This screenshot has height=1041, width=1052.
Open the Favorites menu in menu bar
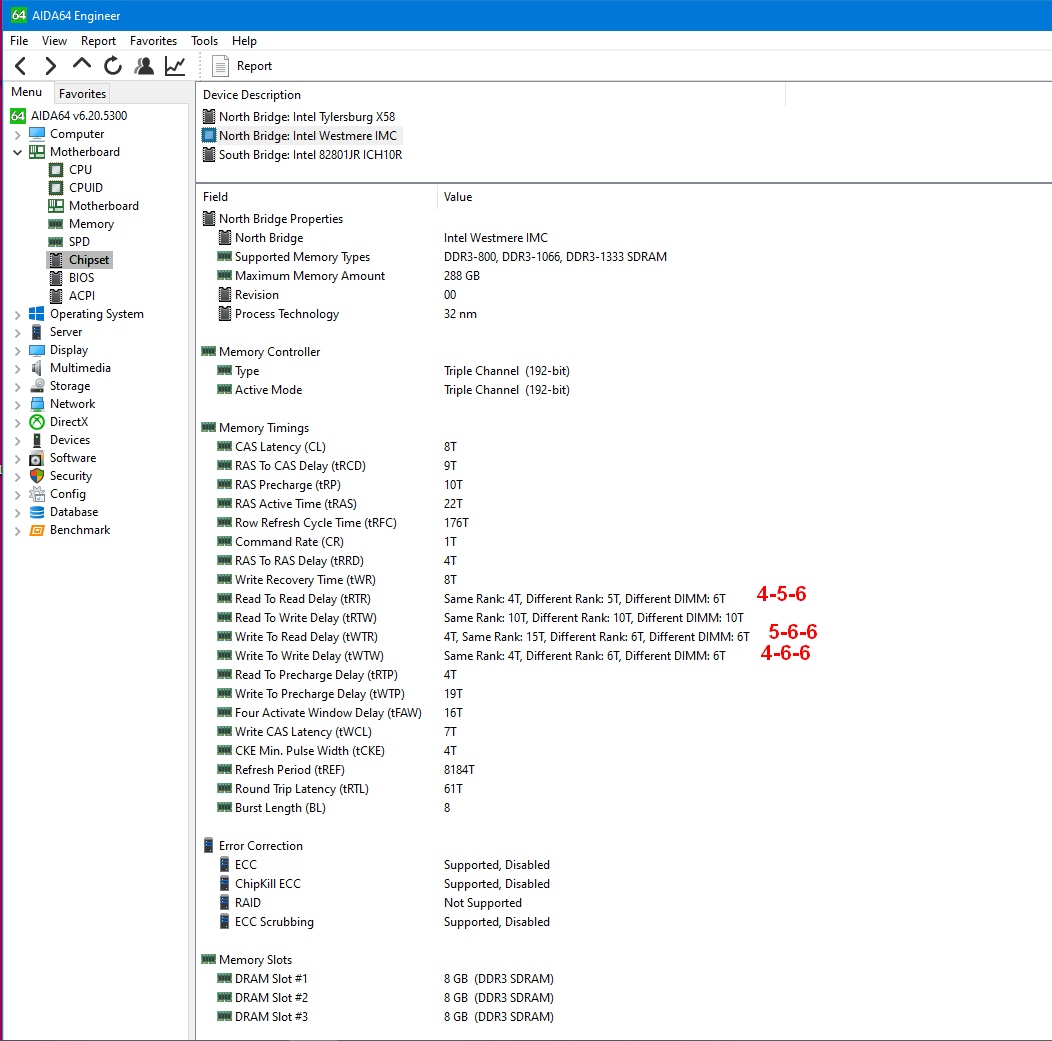[153, 41]
